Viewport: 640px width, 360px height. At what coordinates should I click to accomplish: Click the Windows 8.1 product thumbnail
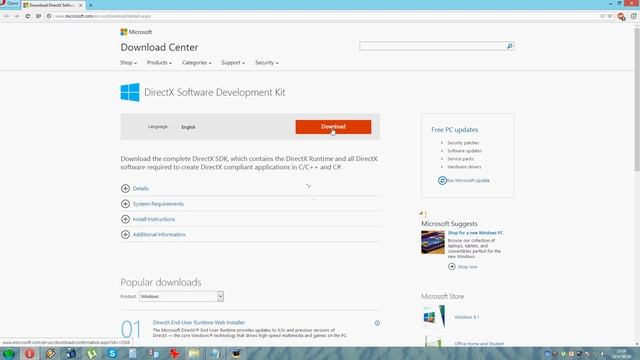(x=434, y=316)
